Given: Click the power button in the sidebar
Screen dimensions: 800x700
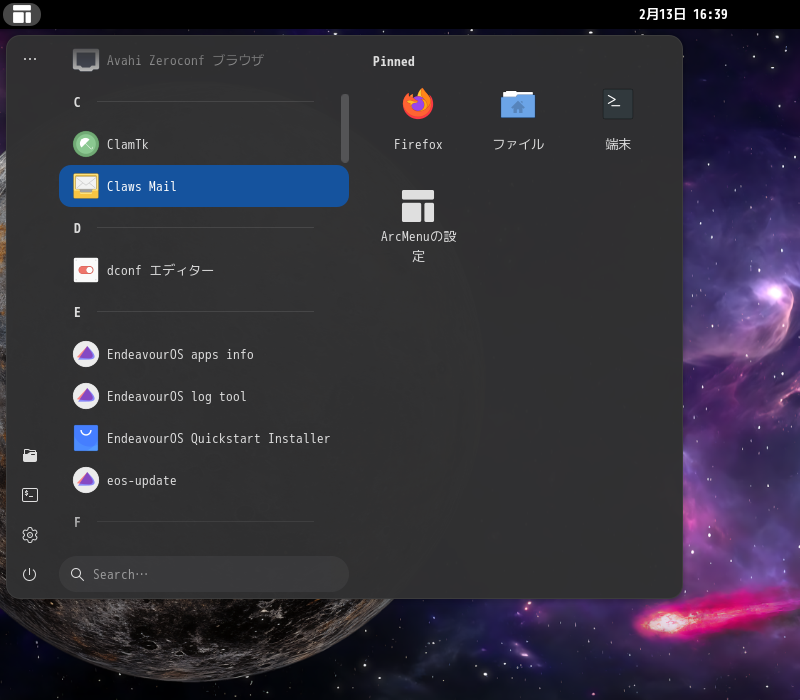Looking at the screenshot, I should [x=30, y=574].
